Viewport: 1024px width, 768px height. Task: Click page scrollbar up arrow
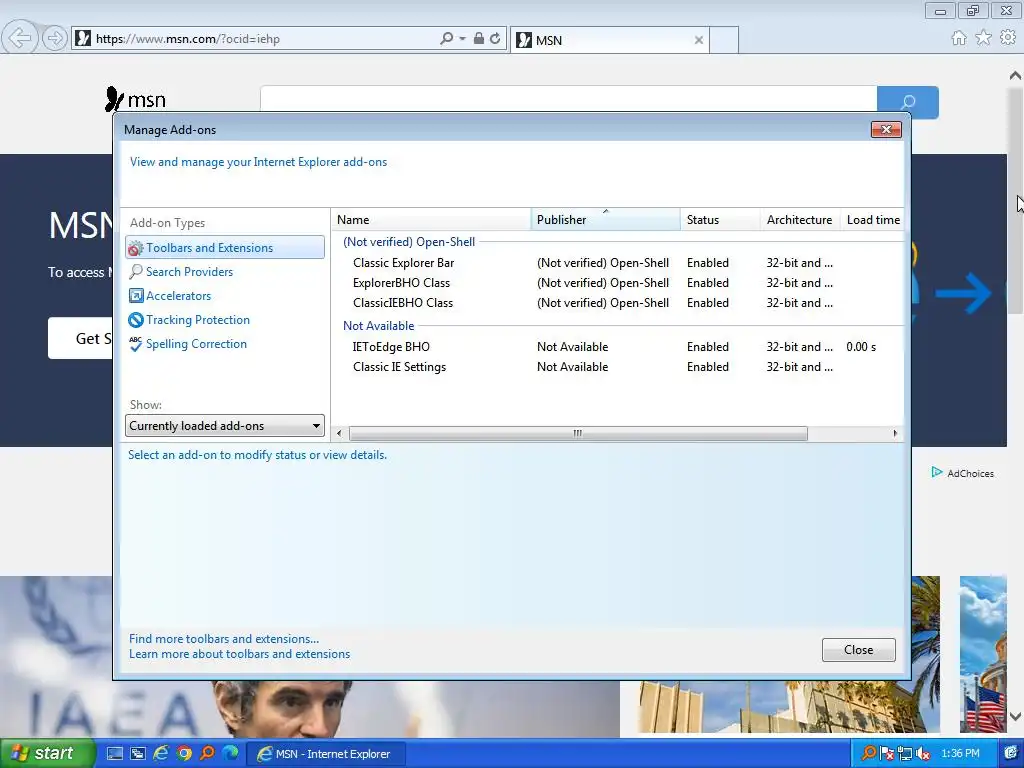tap(1015, 76)
